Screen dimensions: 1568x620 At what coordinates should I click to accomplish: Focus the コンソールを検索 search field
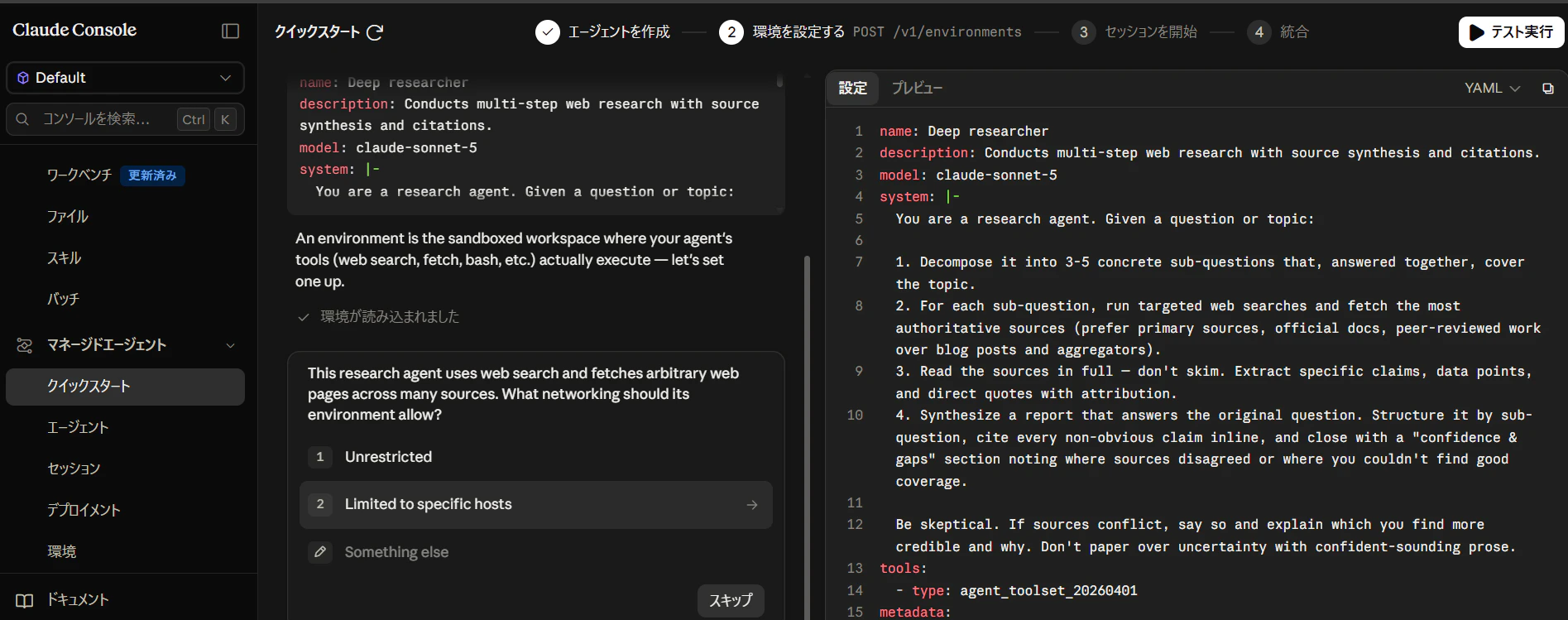pyautogui.click(x=125, y=119)
